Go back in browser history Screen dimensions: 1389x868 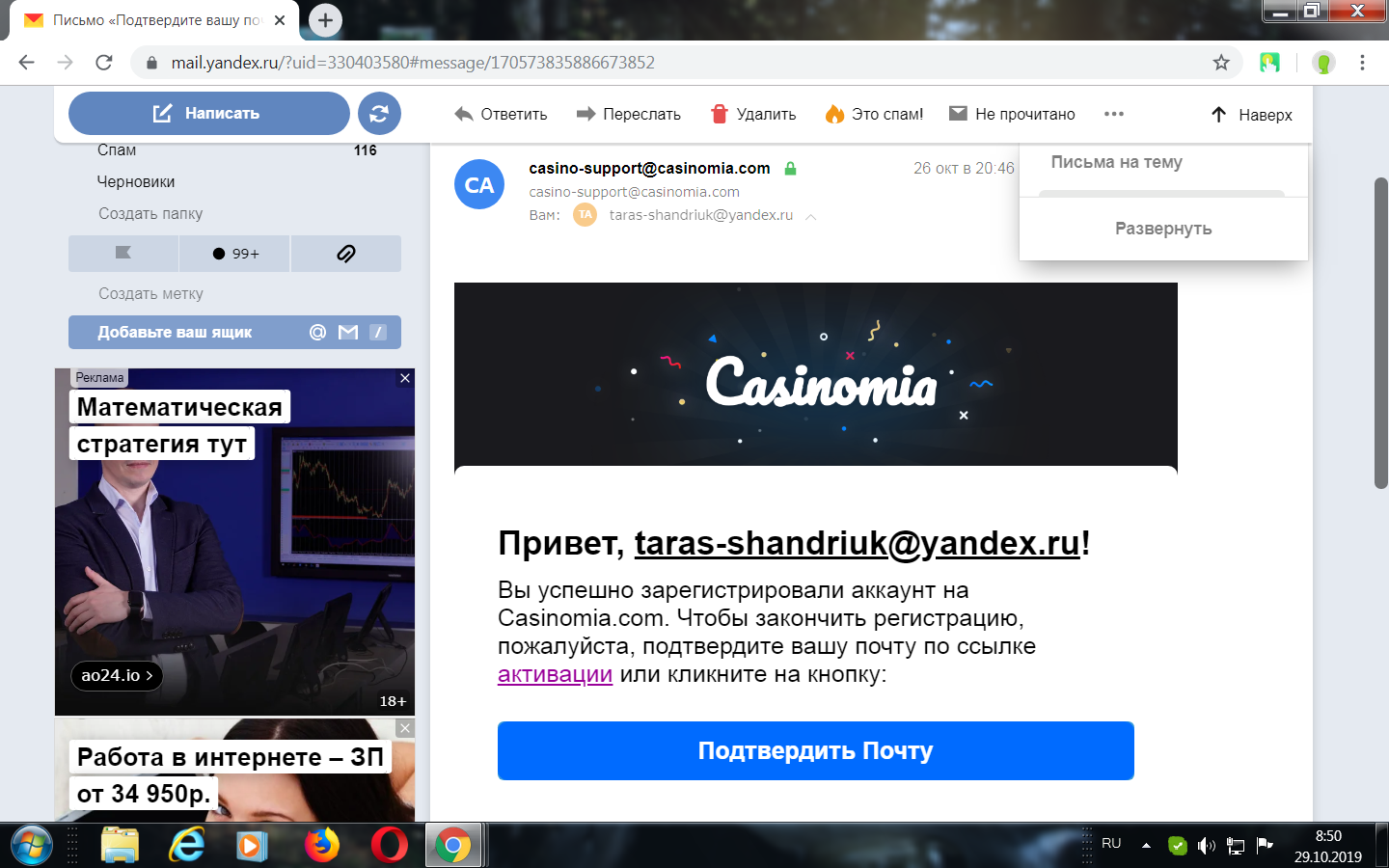(x=26, y=63)
